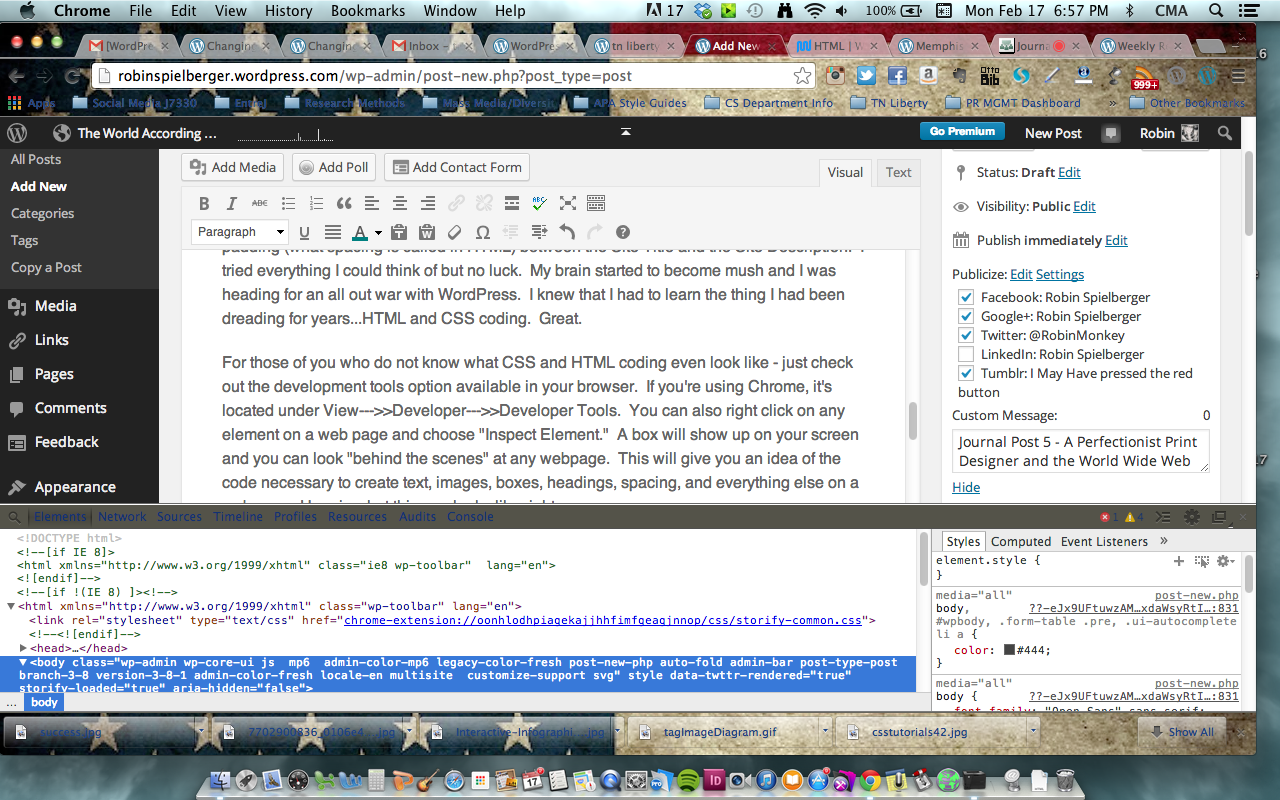Viewport: 1280px width, 800px height.
Task: Expand the head element in DOM tree
Action: (23, 648)
